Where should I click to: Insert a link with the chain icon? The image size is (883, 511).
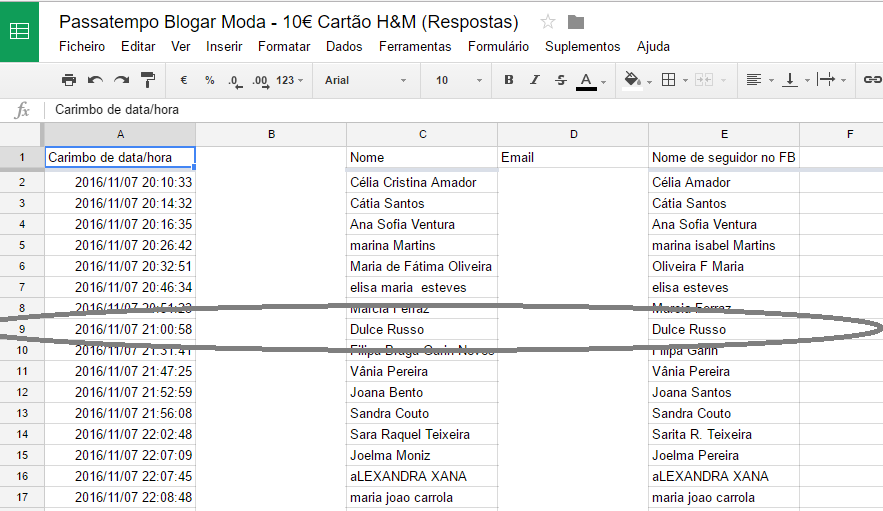click(x=873, y=80)
